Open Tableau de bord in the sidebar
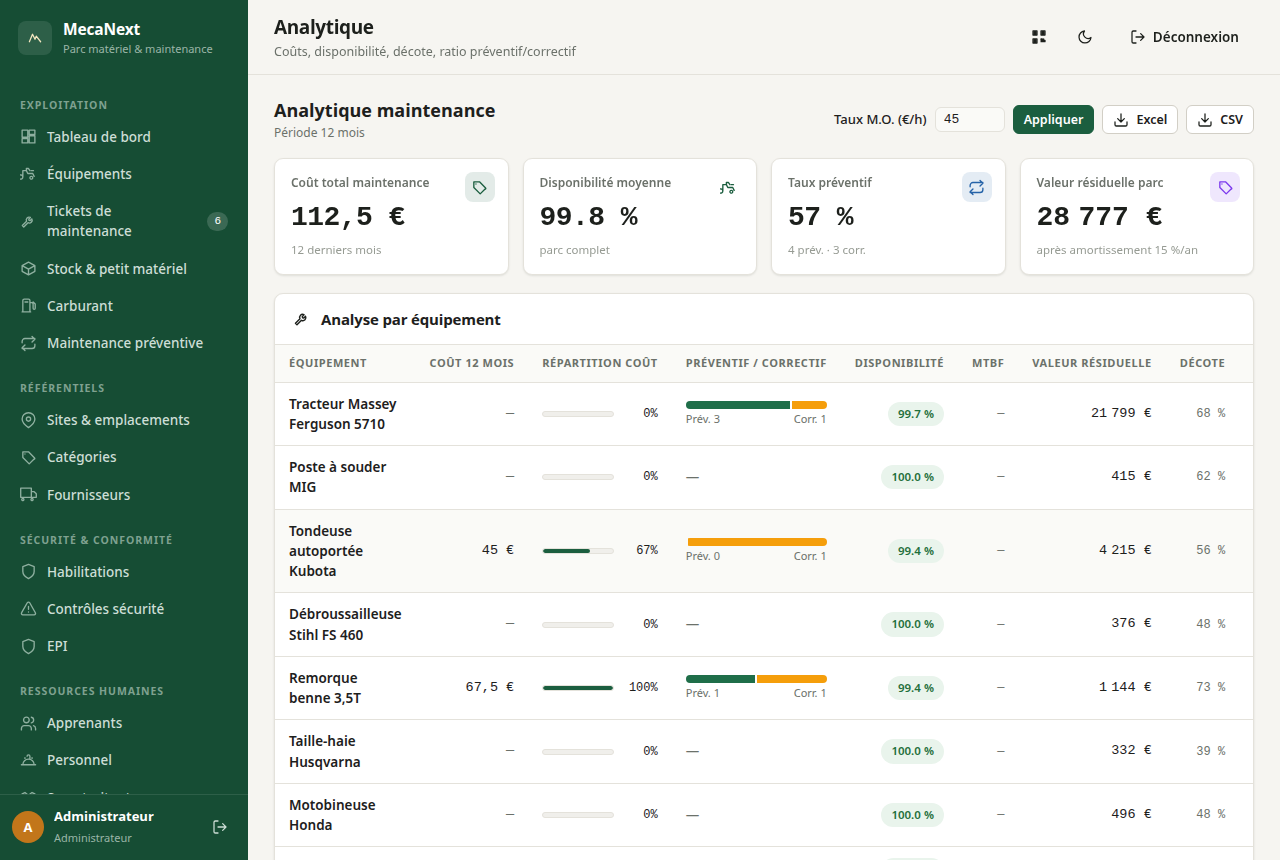 click(x=124, y=137)
